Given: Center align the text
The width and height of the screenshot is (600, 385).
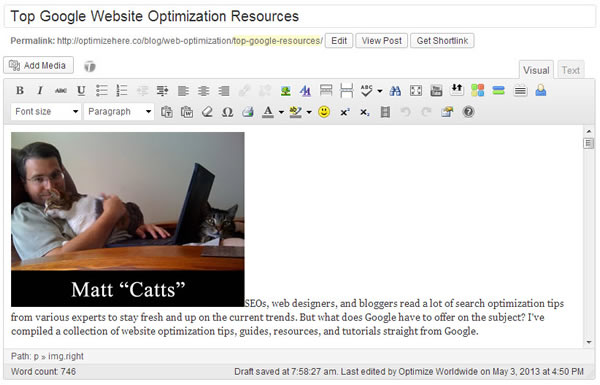Looking at the screenshot, I should pyautogui.click(x=203, y=91).
